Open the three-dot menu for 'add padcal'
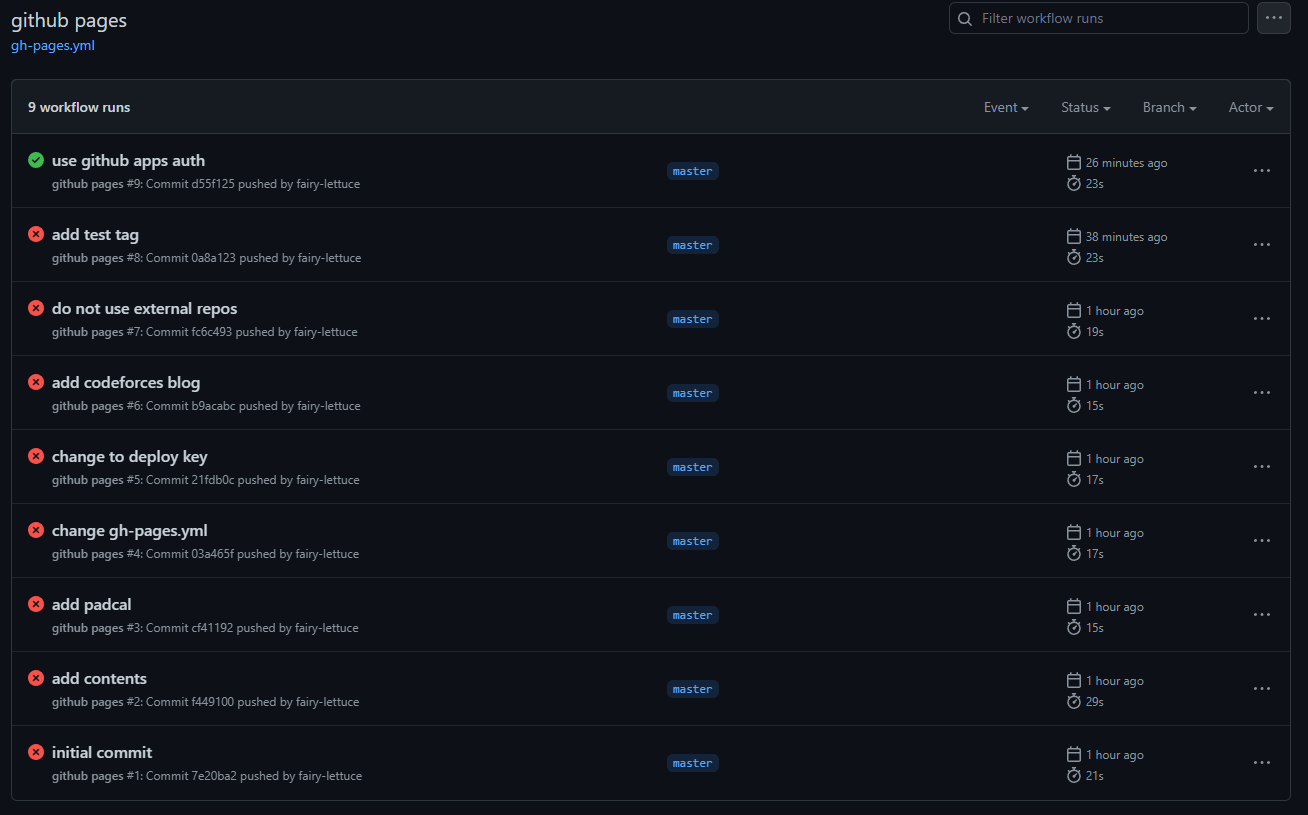This screenshot has height=815, width=1308. click(x=1262, y=615)
